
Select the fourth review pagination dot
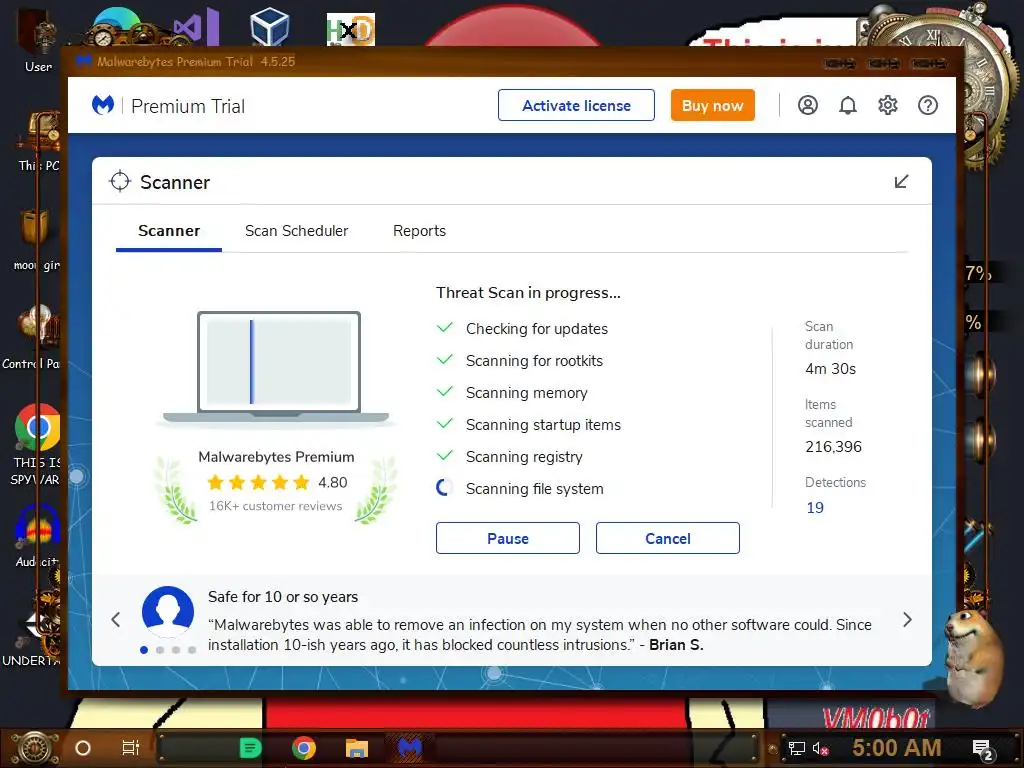pos(192,650)
